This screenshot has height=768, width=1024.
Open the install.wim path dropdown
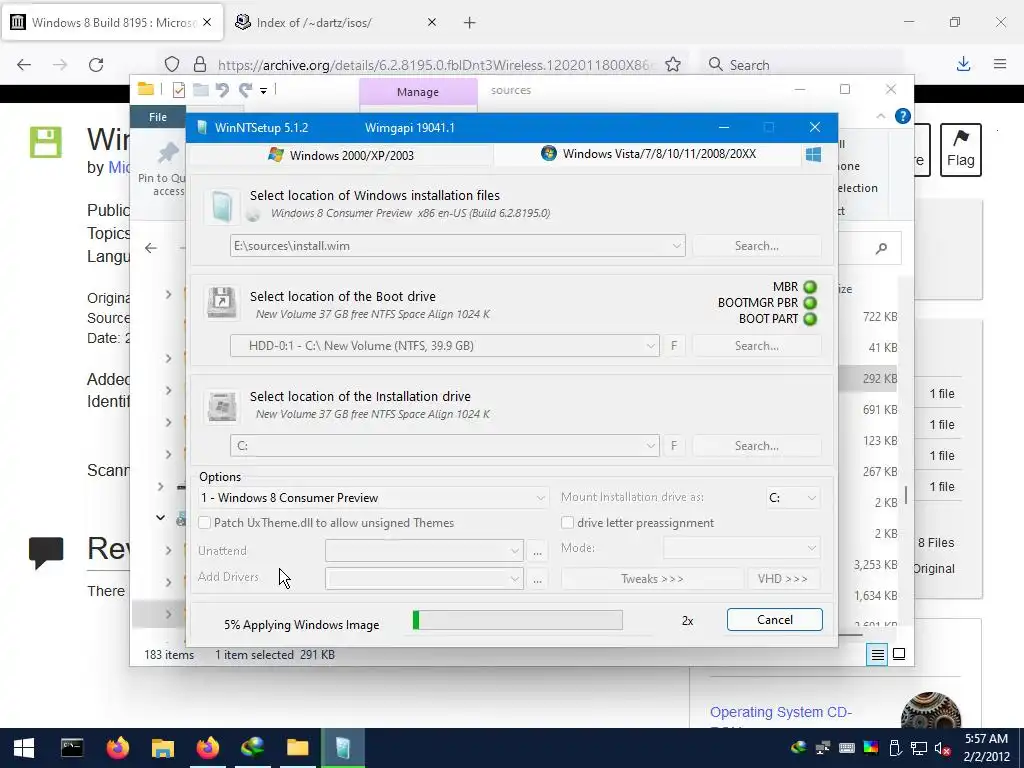[x=677, y=246]
